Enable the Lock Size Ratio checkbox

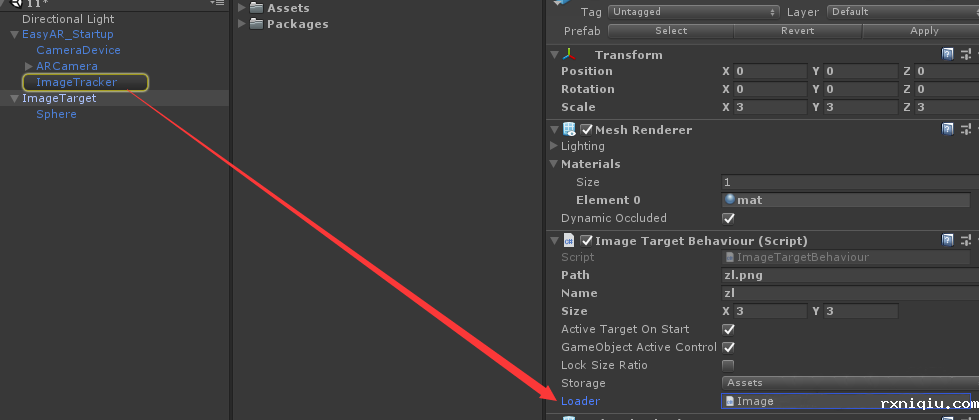pyautogui.click(x=728, y=365)
